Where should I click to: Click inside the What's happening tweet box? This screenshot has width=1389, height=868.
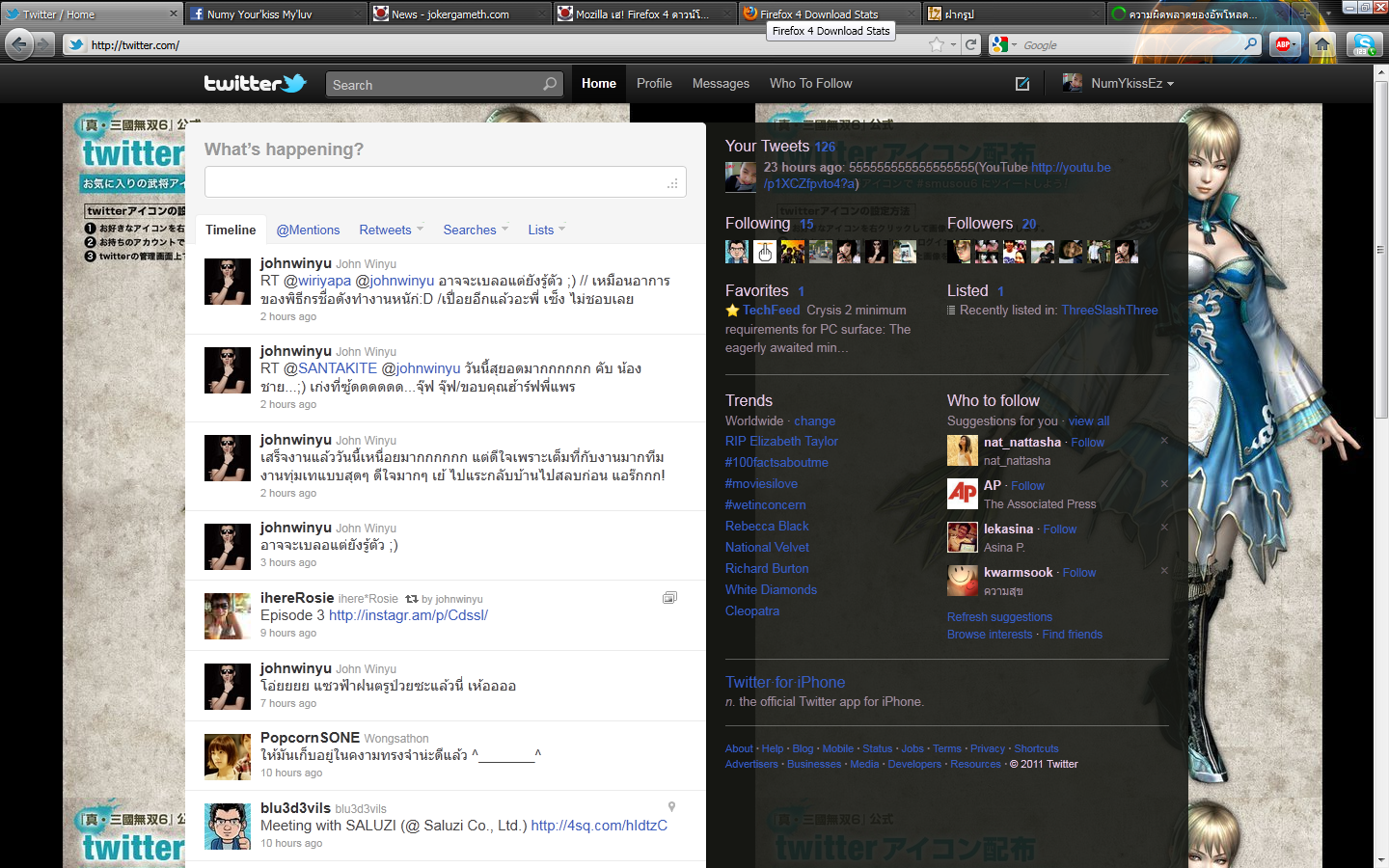coord(445,181)
